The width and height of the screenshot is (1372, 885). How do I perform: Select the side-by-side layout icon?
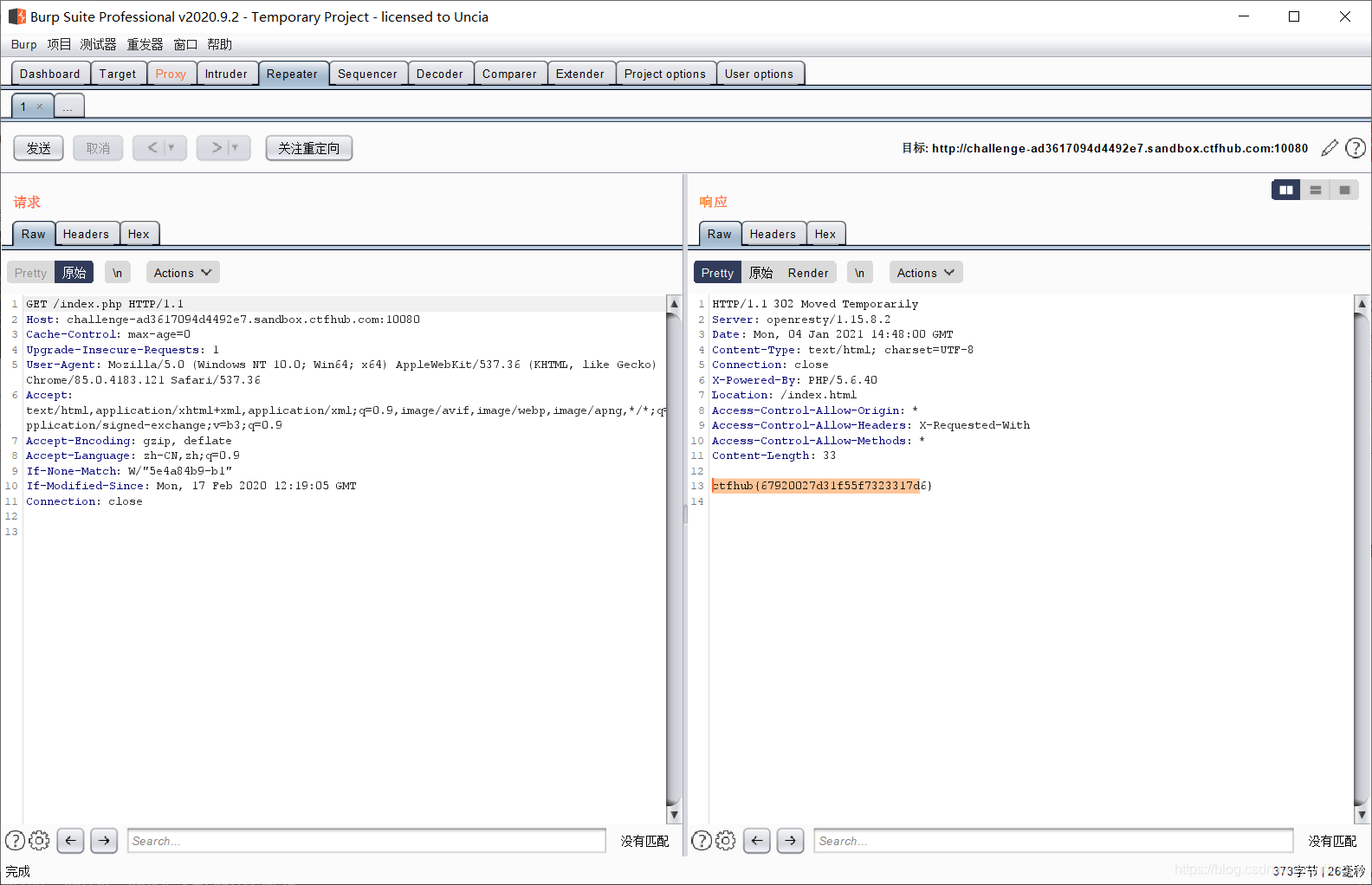click(1286, 190)
